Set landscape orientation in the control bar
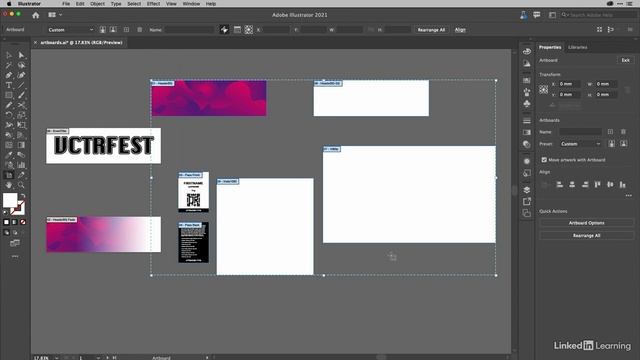Viewport: 640px width, 360px height. click(113, 30)
